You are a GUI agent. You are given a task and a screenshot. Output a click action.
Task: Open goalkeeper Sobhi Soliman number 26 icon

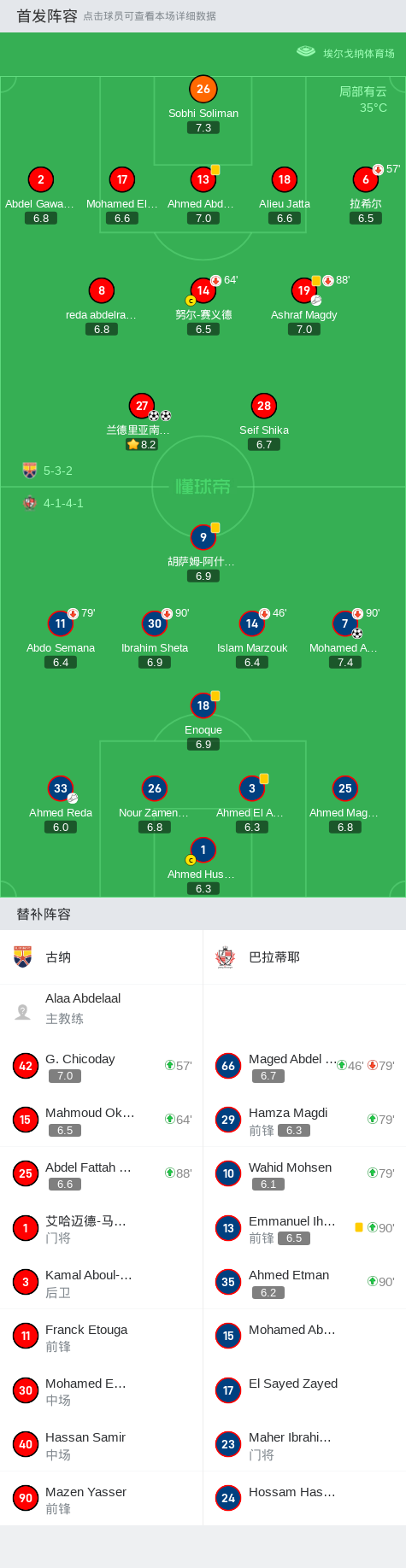tap(203, 89)
